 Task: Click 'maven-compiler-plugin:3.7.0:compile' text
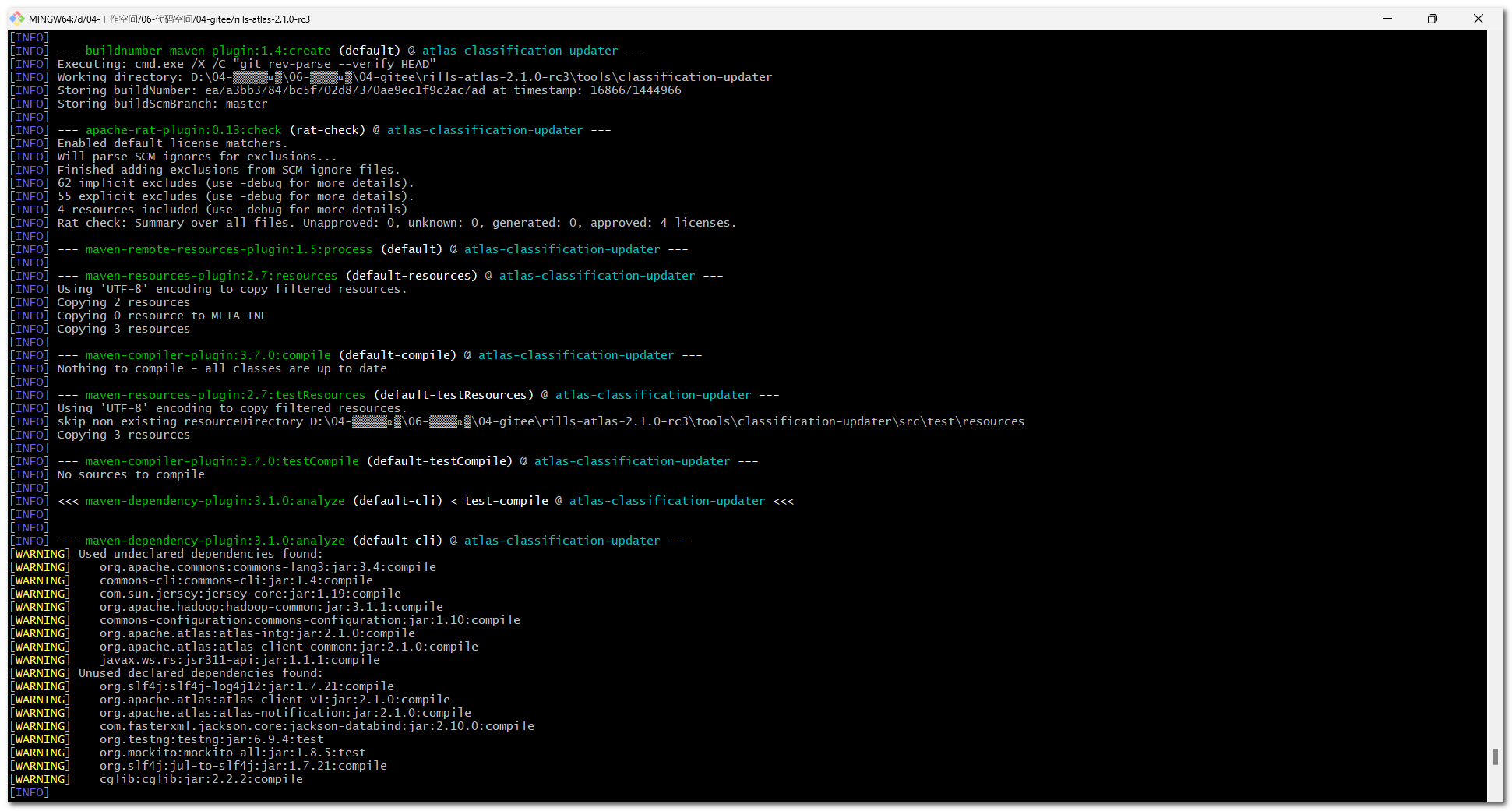click(208, 355)
